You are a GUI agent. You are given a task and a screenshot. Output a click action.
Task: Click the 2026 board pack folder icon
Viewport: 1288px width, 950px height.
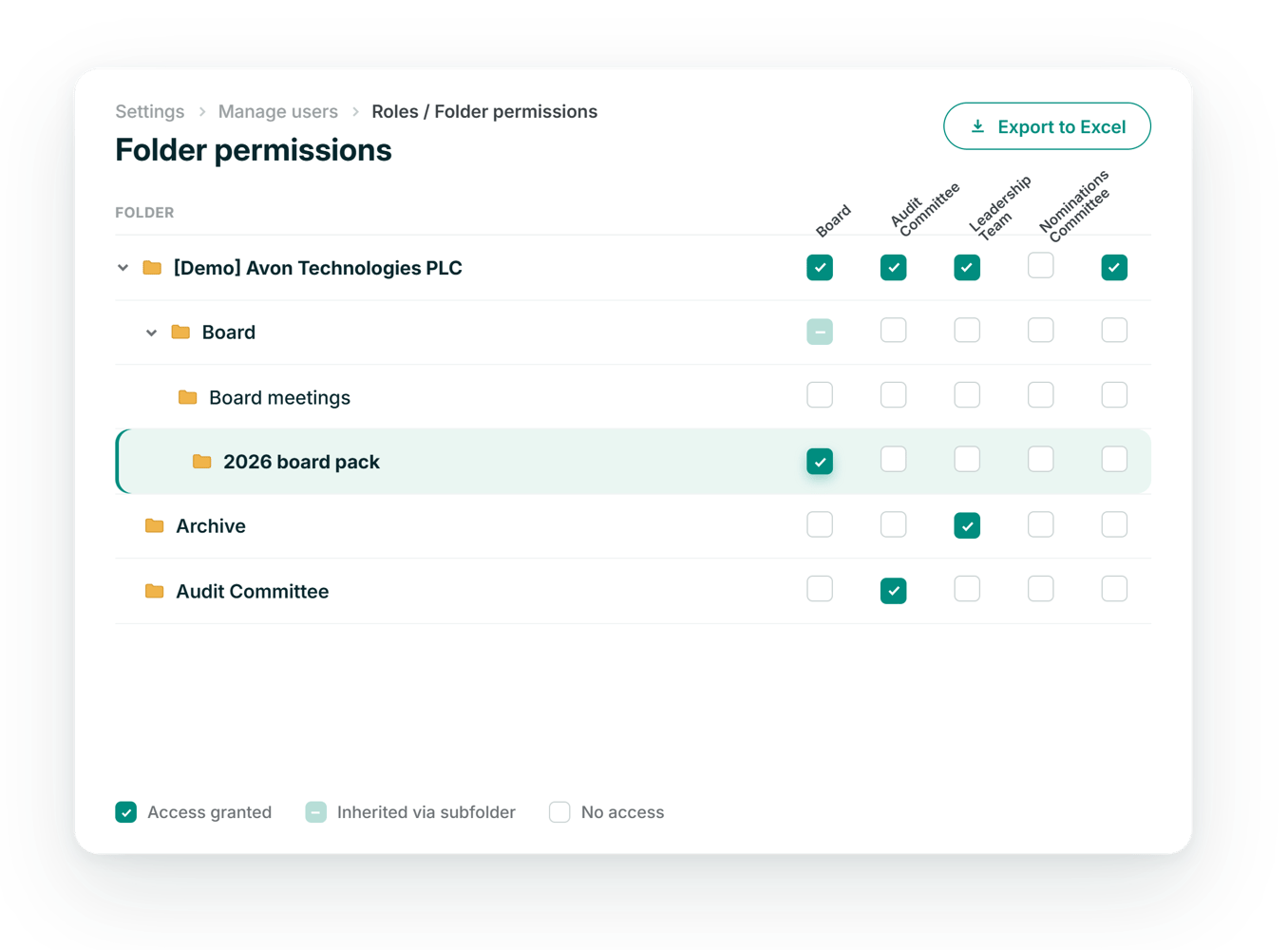(x=202, y=462)
